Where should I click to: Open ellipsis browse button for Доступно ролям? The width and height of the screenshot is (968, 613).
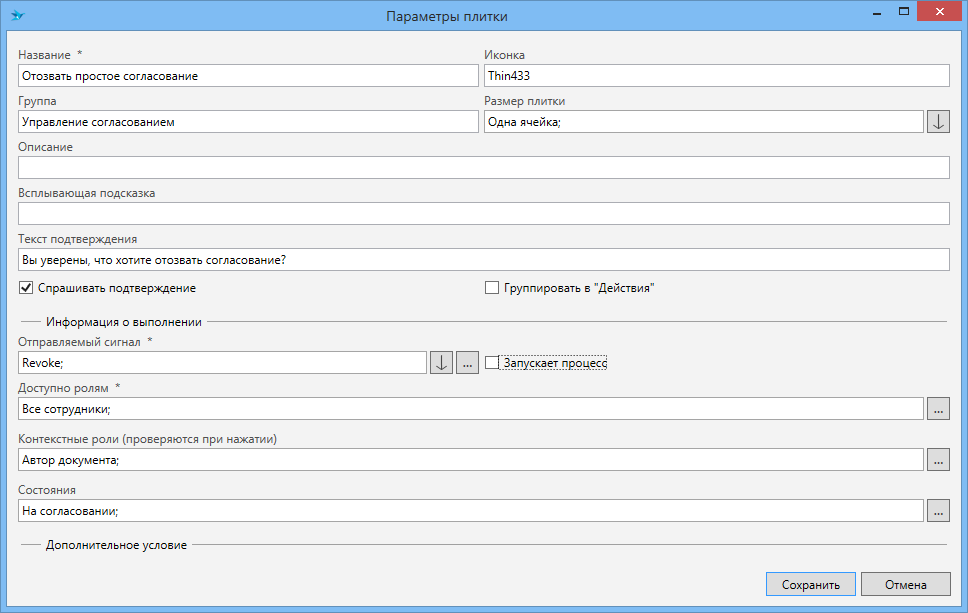pos(938,409)
